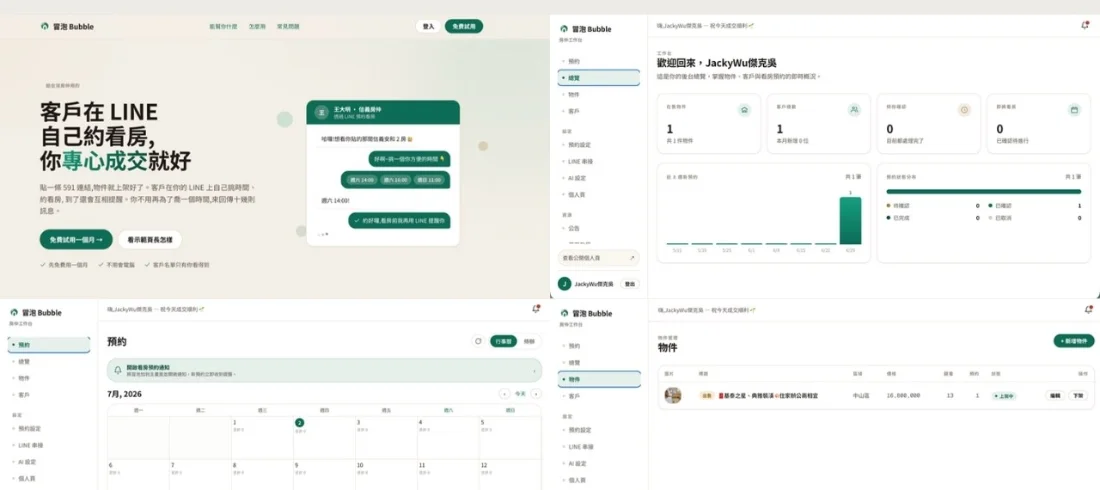
Task: Click the bell icon in the green notification banner
Action: 118,370
